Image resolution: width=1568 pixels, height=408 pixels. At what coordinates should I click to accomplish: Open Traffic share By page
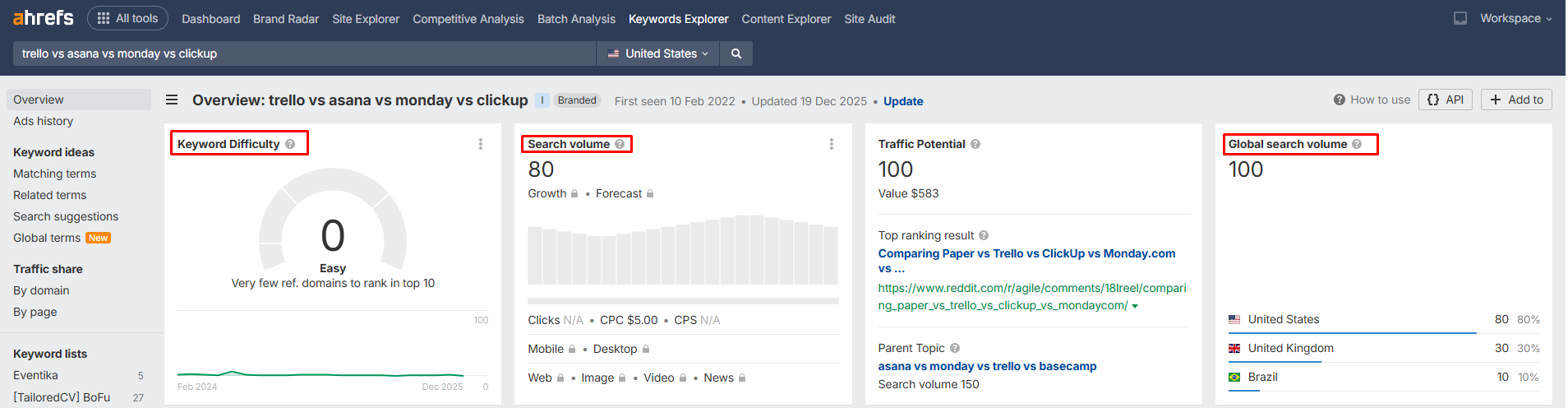coord(35,312)
